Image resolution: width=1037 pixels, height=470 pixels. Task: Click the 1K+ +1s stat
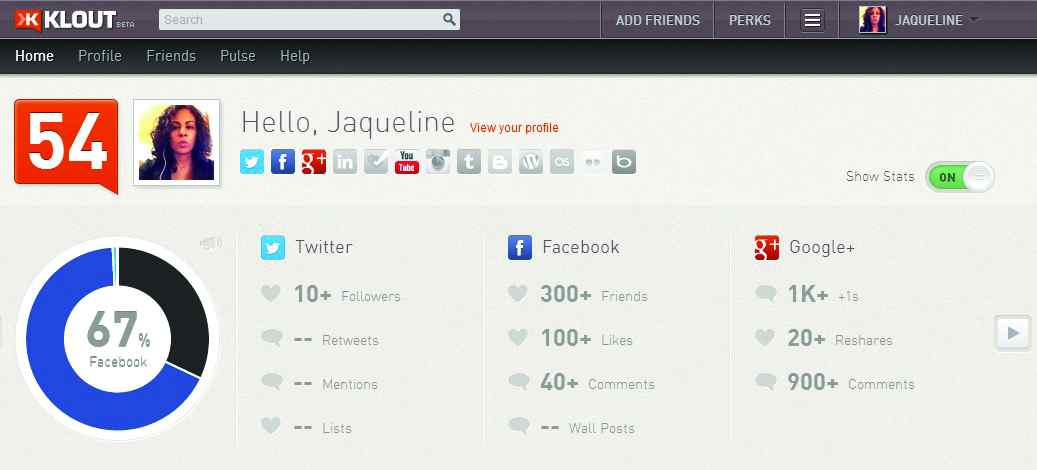pos(823,294)
